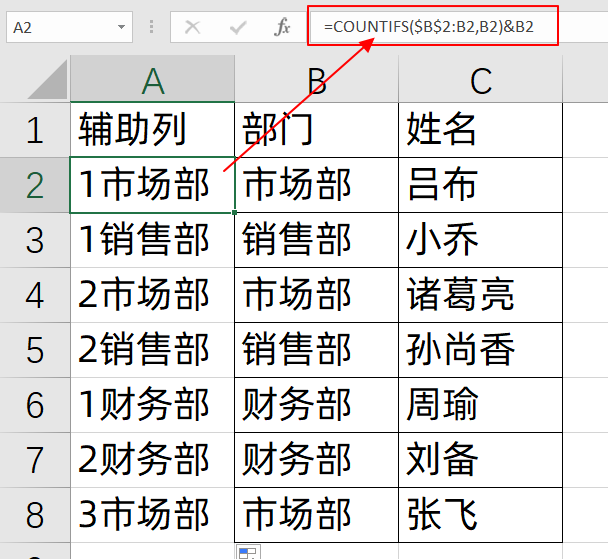Open the Insert Function fx icon
The width and height of the screenshot is (608, 559).
282,27
